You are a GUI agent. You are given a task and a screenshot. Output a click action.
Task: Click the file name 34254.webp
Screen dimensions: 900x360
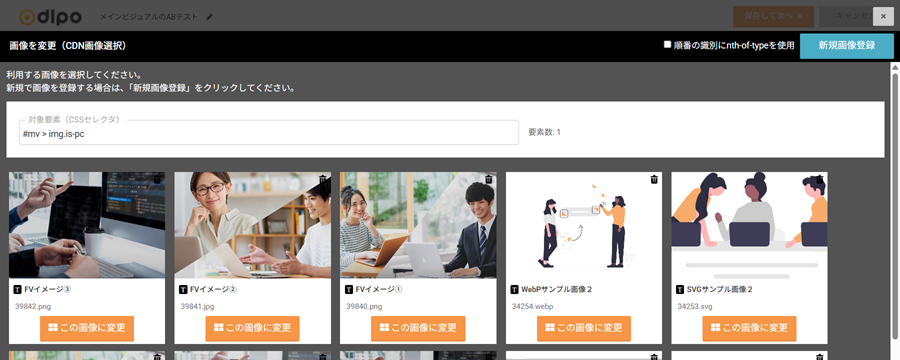click(x=532, y=307)
